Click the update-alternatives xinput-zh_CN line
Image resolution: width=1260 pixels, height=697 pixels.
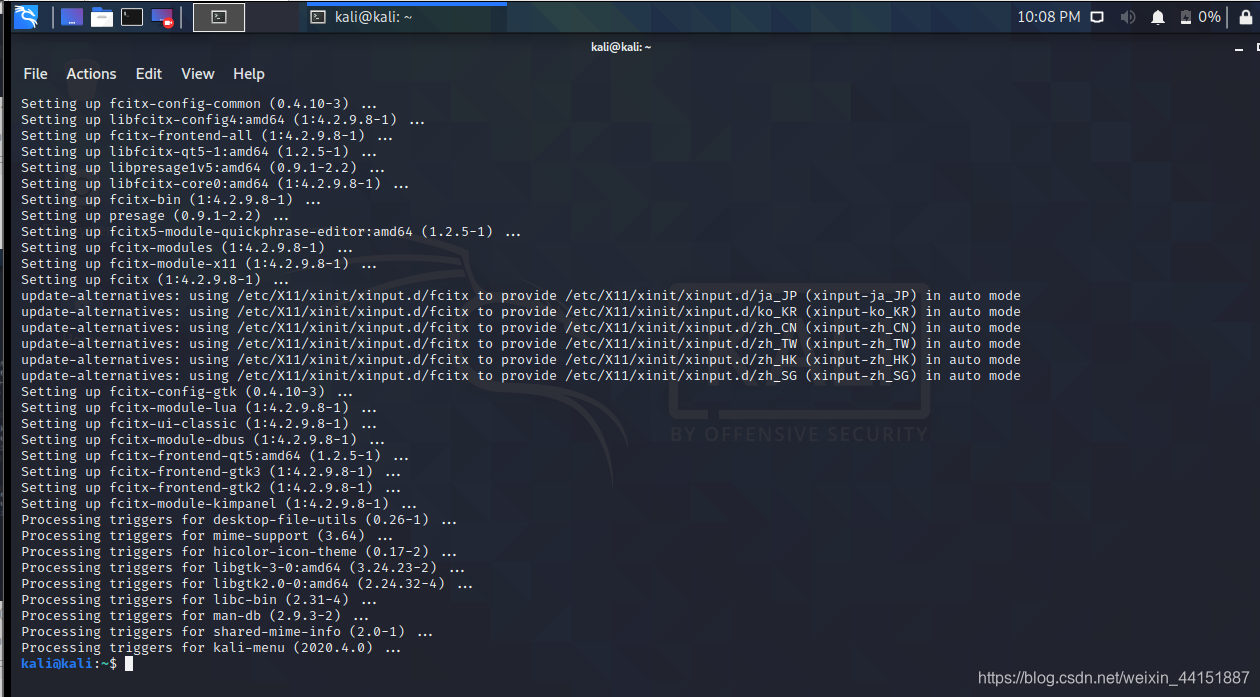tap(521, 328)
